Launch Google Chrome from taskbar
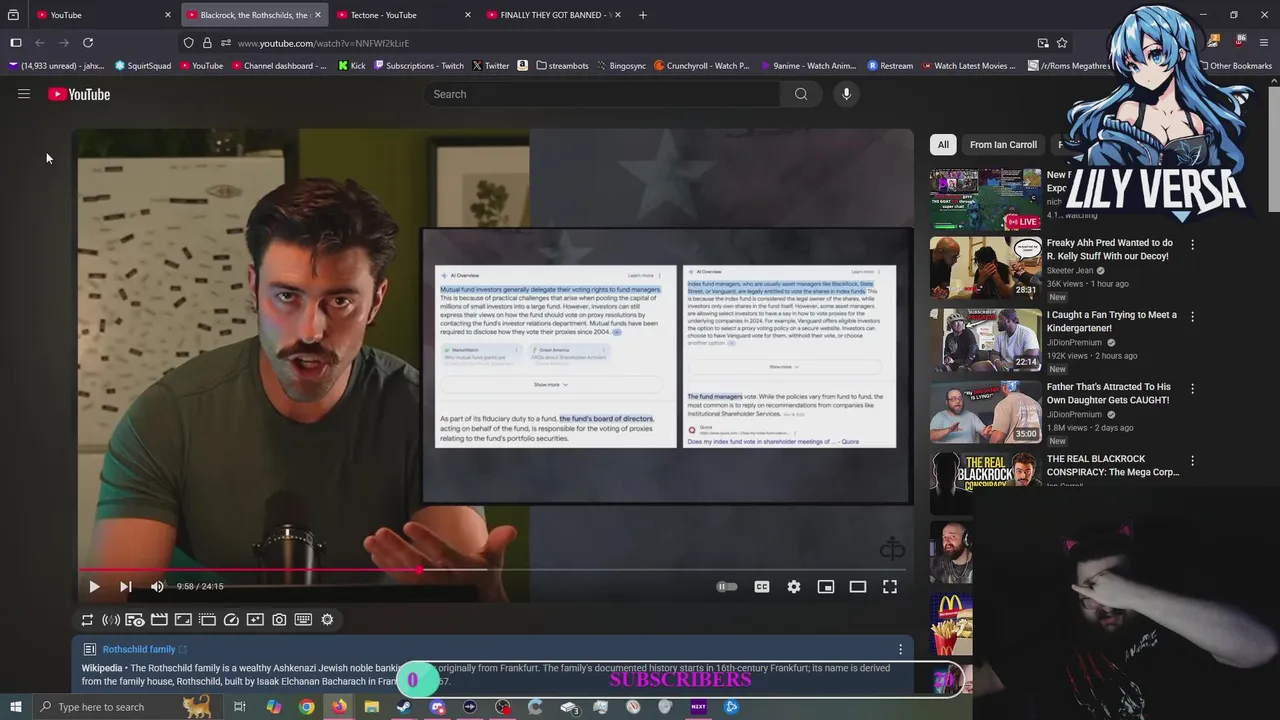Image resolution: width=1280 pixels, height=720 pixels. click(306, 707)
